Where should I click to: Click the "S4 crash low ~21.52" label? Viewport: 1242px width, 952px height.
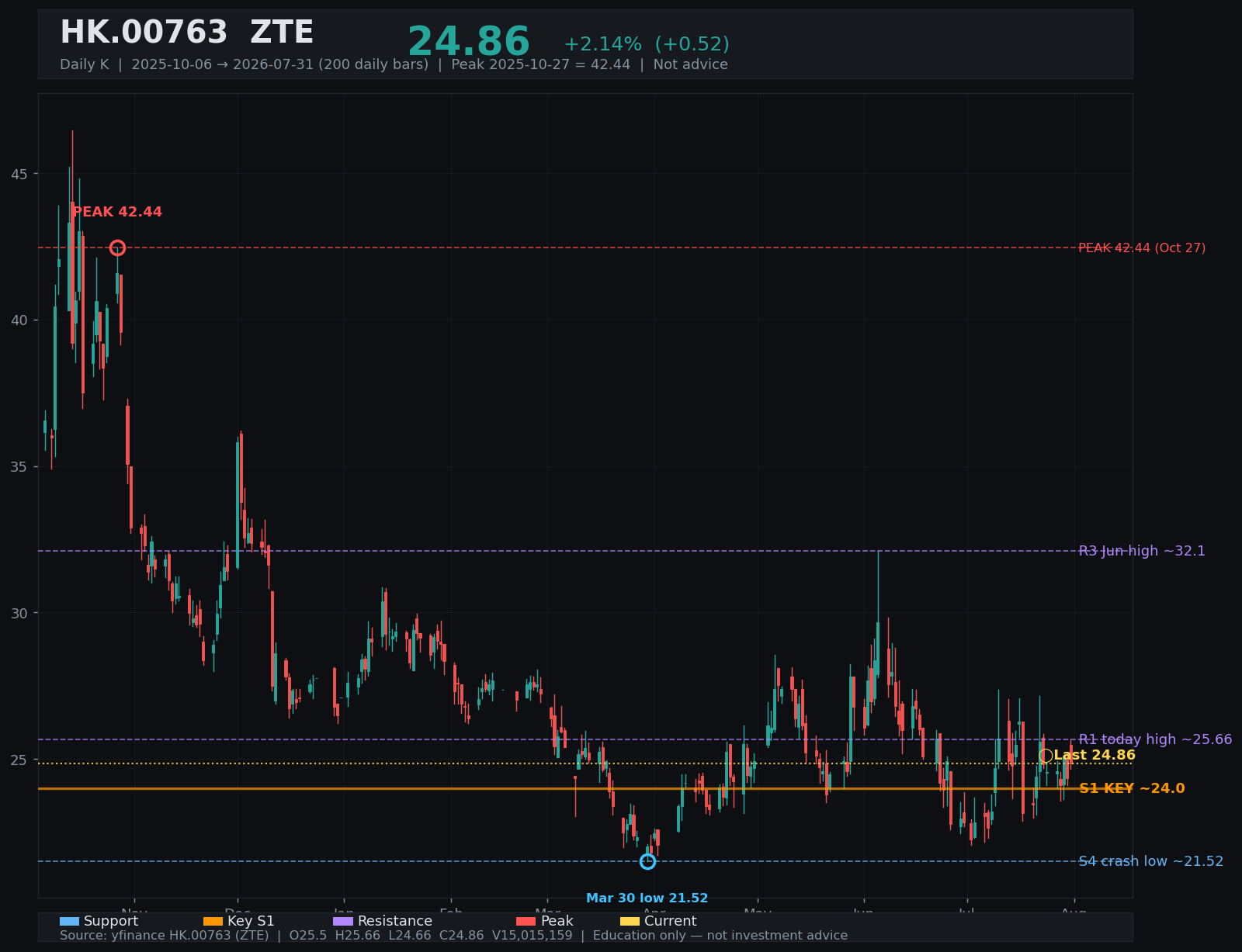click(x=1151, y=861)
